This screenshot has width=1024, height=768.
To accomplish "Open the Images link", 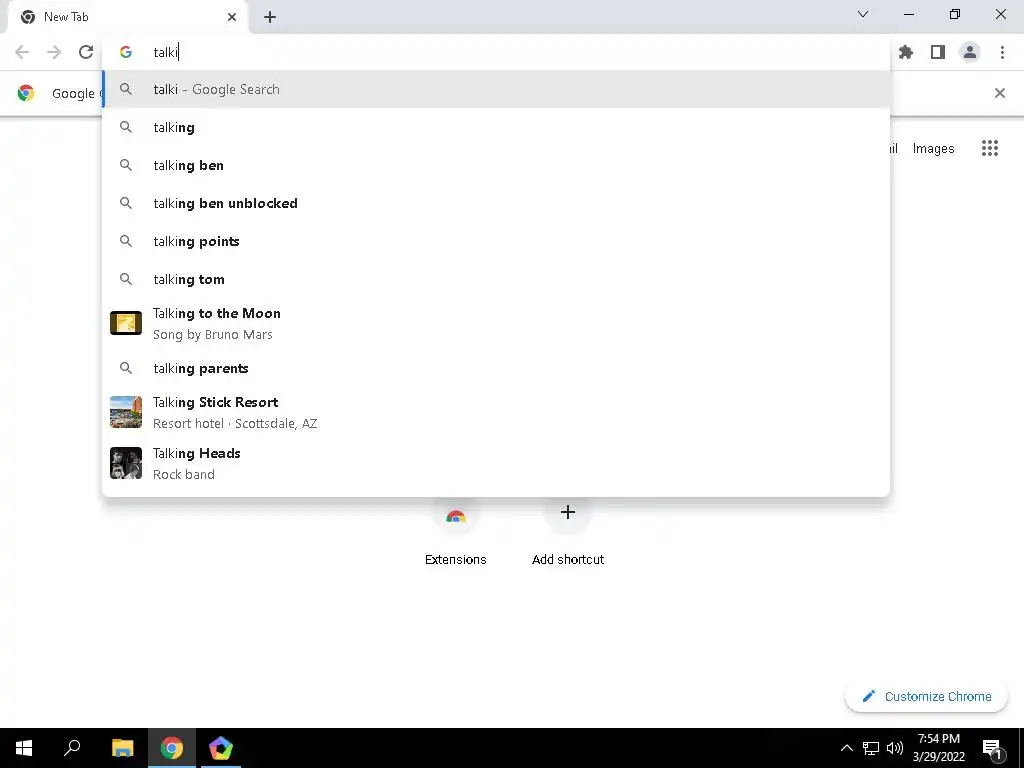I will (933, 149).
